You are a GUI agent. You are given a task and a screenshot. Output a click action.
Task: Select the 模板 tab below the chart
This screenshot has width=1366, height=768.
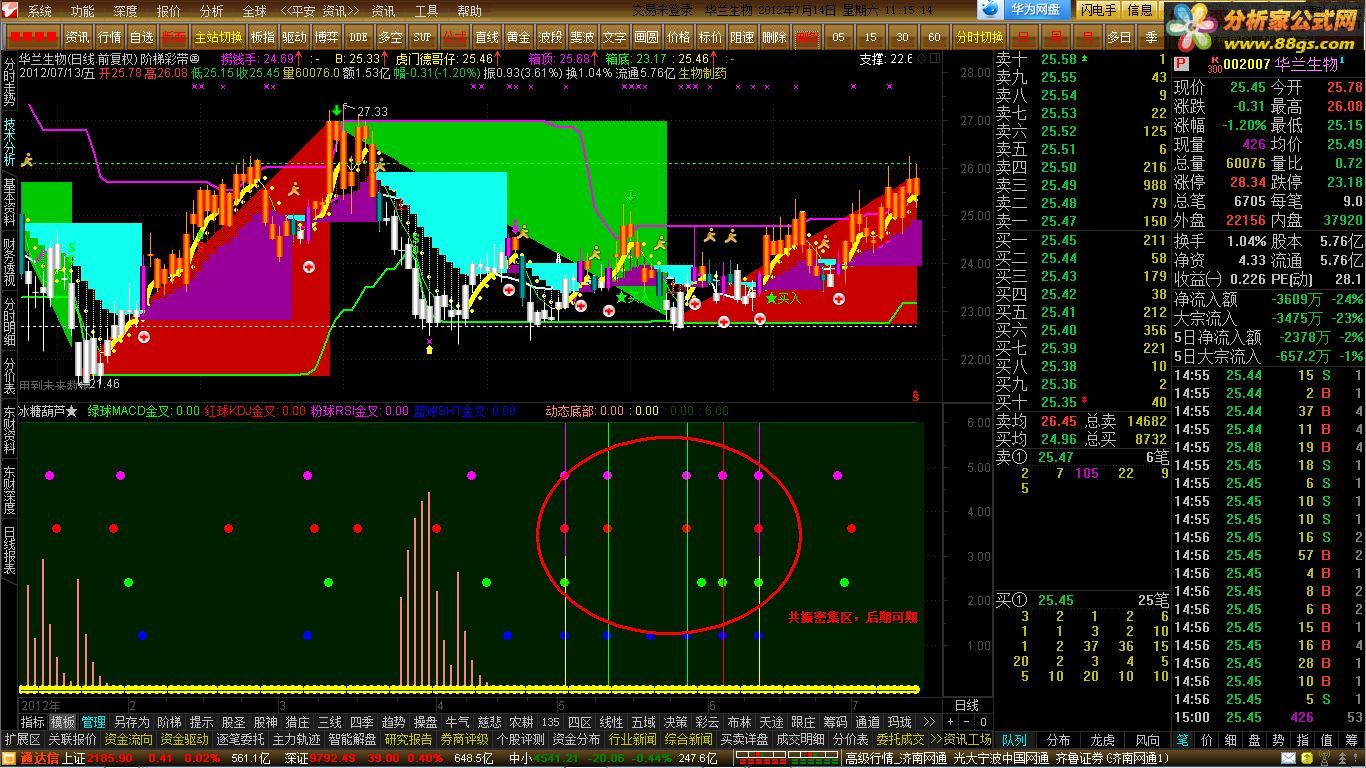(63, 722)
